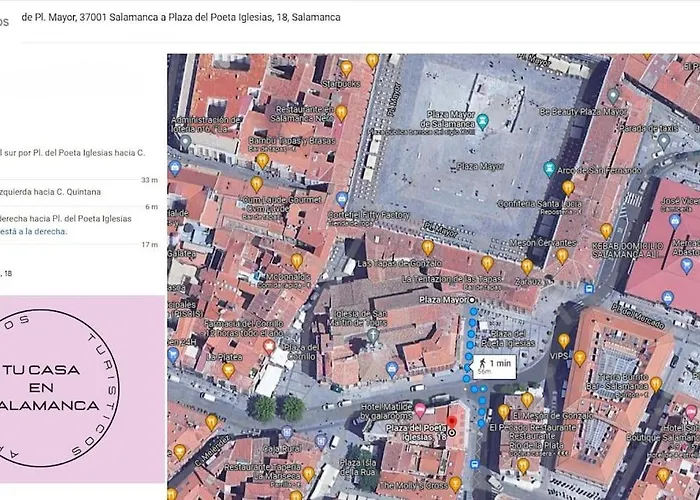Open the Hotel Matilde by galaroms pin
This screenshot has height=500, width=700.
[420, 410]
